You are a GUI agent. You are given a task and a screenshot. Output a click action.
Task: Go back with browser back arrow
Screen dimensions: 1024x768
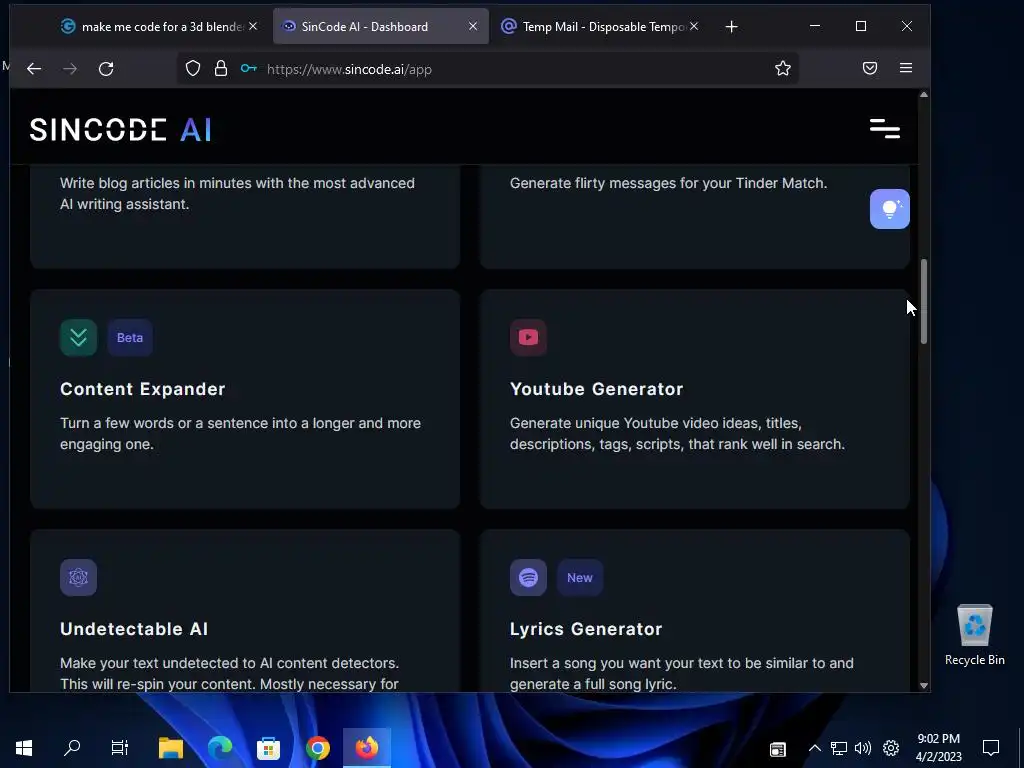pos(34,69)
